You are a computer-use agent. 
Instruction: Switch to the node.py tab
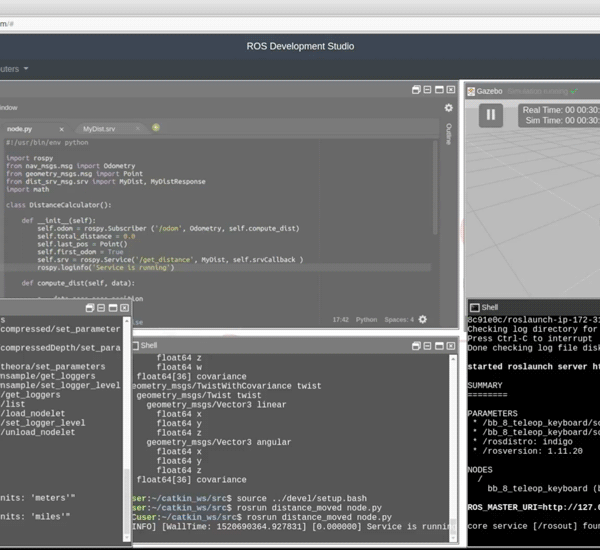(x=20, y=129)
